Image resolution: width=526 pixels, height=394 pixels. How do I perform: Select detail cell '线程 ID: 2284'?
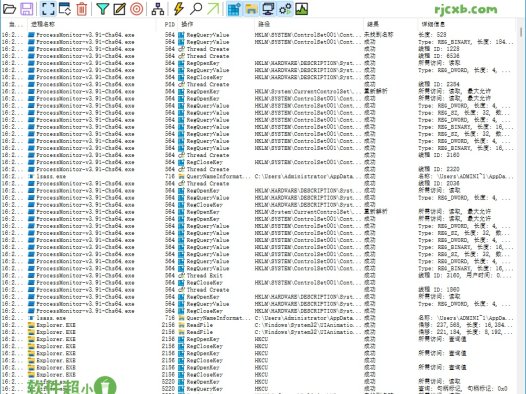439,84
